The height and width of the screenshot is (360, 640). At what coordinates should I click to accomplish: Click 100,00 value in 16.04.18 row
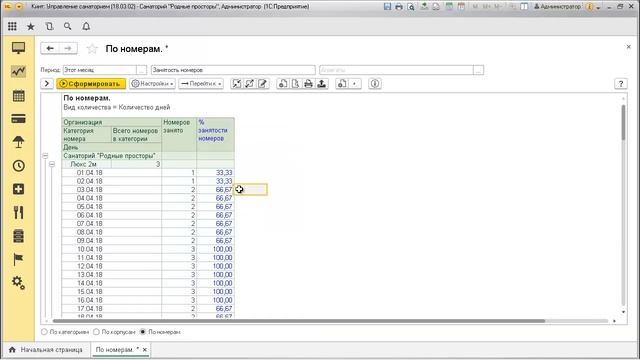222,300
